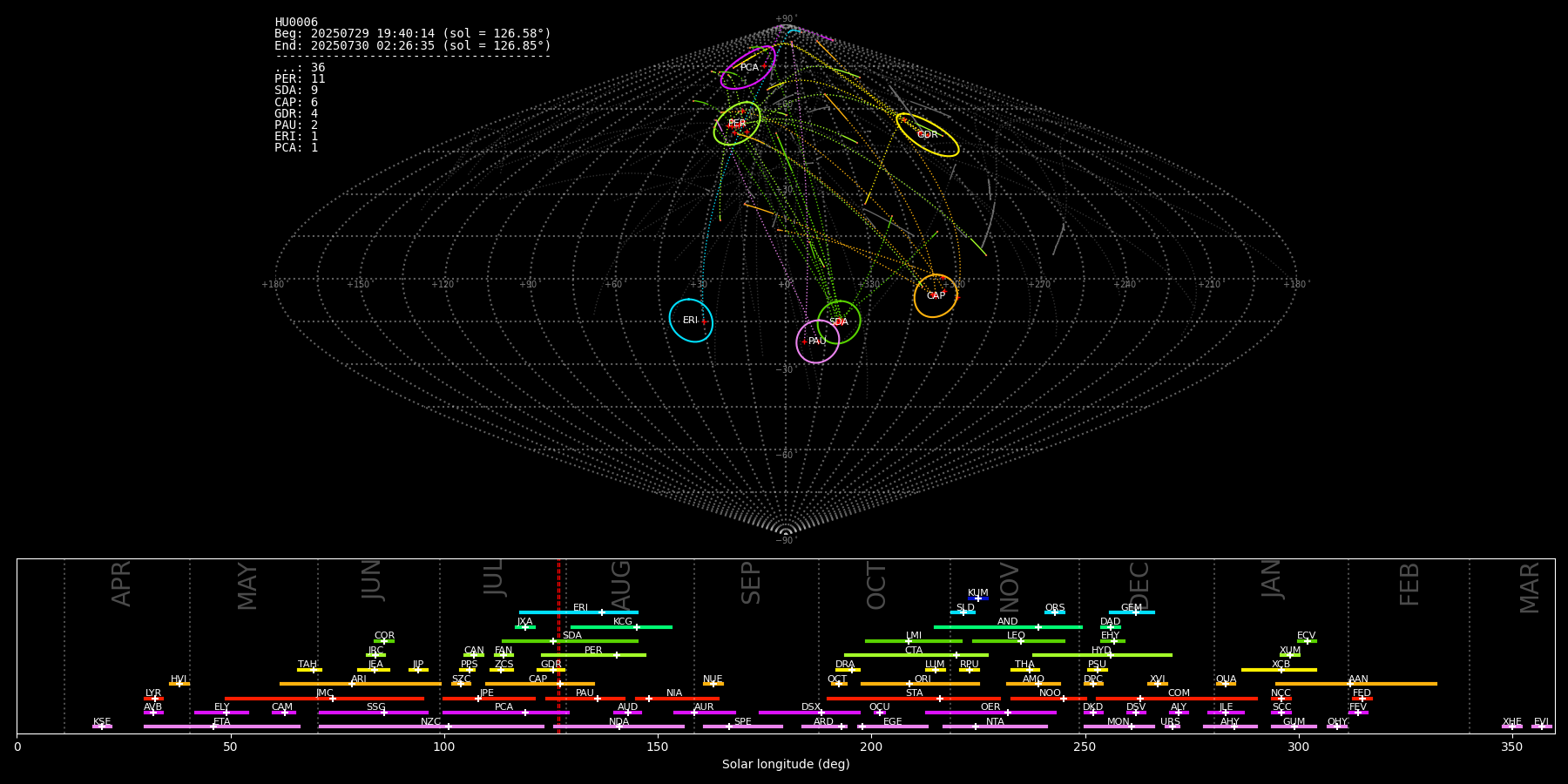This screenshot has width=1568, height=784.
Task: Click the 'ERI: 1' count line
Action: (x=296, y=137)
